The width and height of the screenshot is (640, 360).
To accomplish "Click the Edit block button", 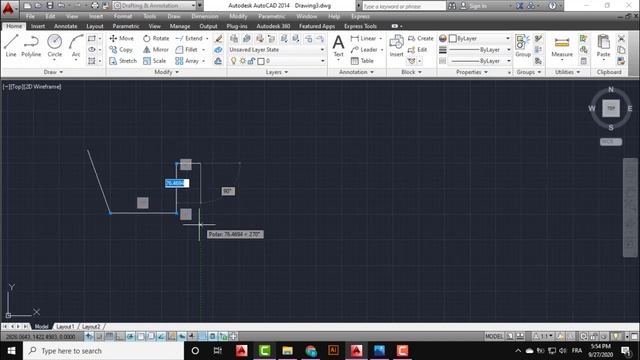I will point(418,49).
